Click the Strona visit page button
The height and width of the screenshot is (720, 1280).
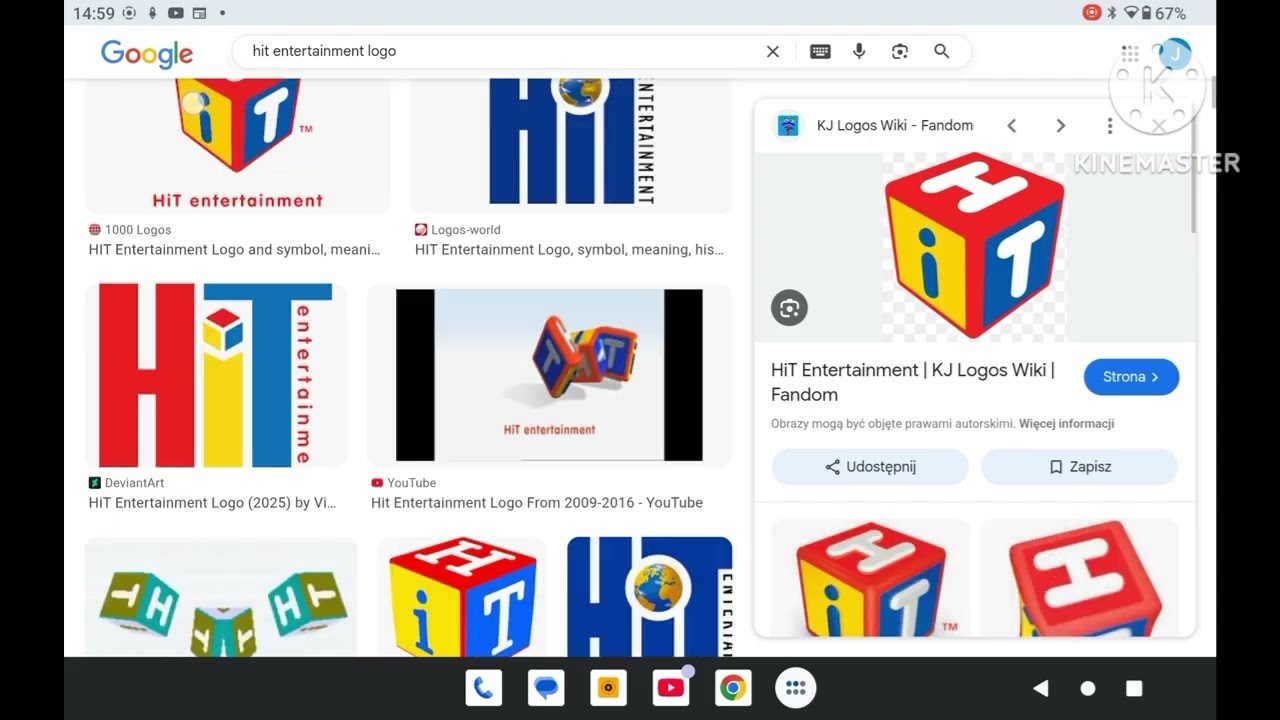1131,377
